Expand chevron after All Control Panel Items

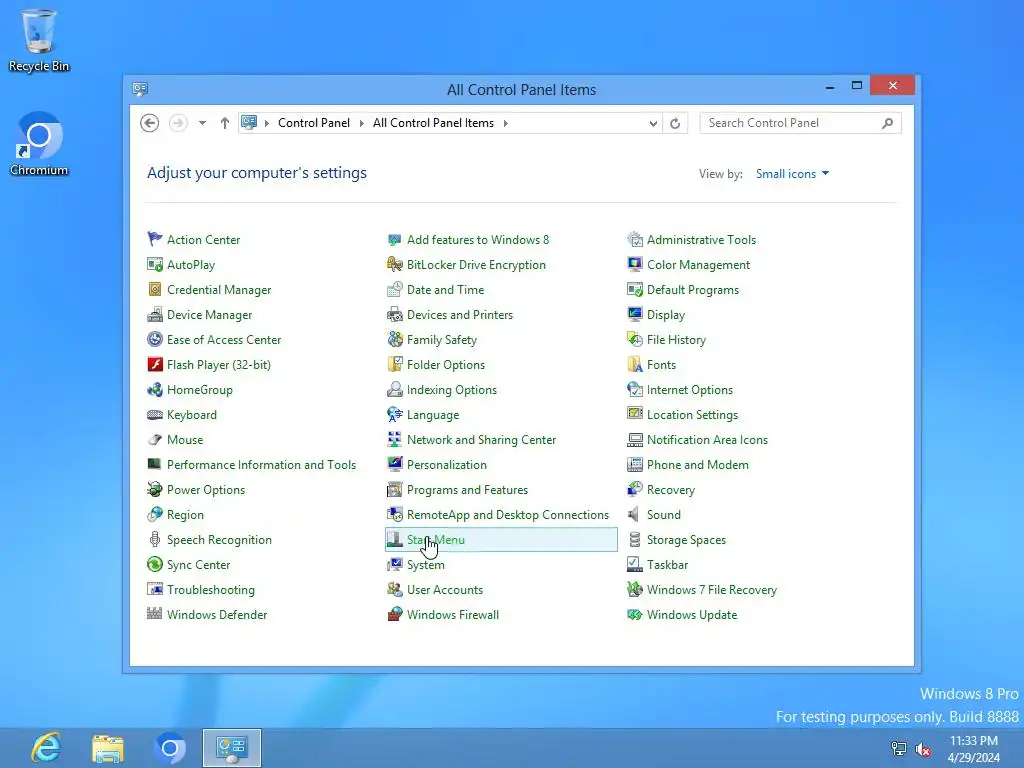[x=505, y=123]
